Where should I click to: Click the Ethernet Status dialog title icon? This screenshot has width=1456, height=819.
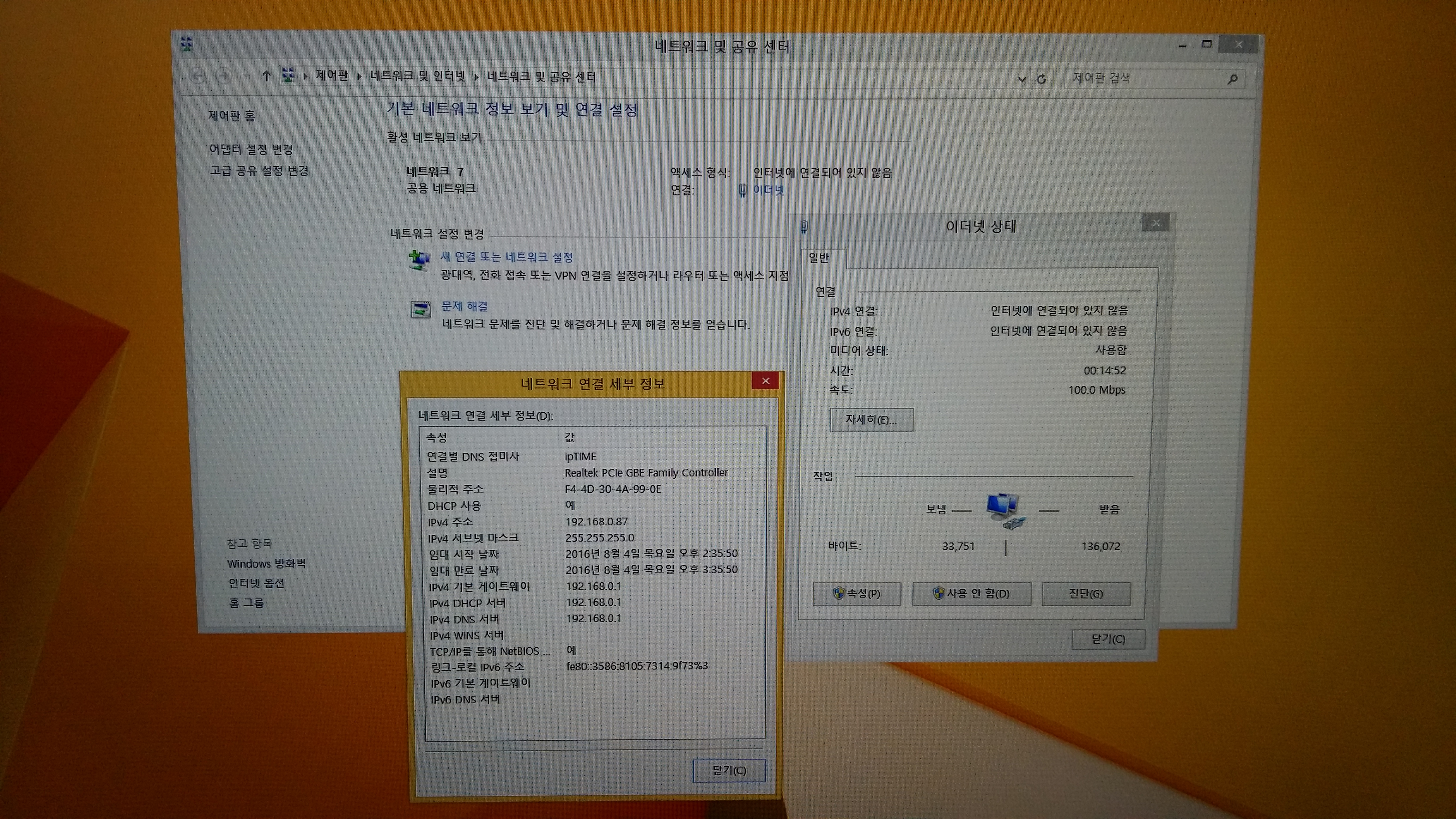pos(804,227)
